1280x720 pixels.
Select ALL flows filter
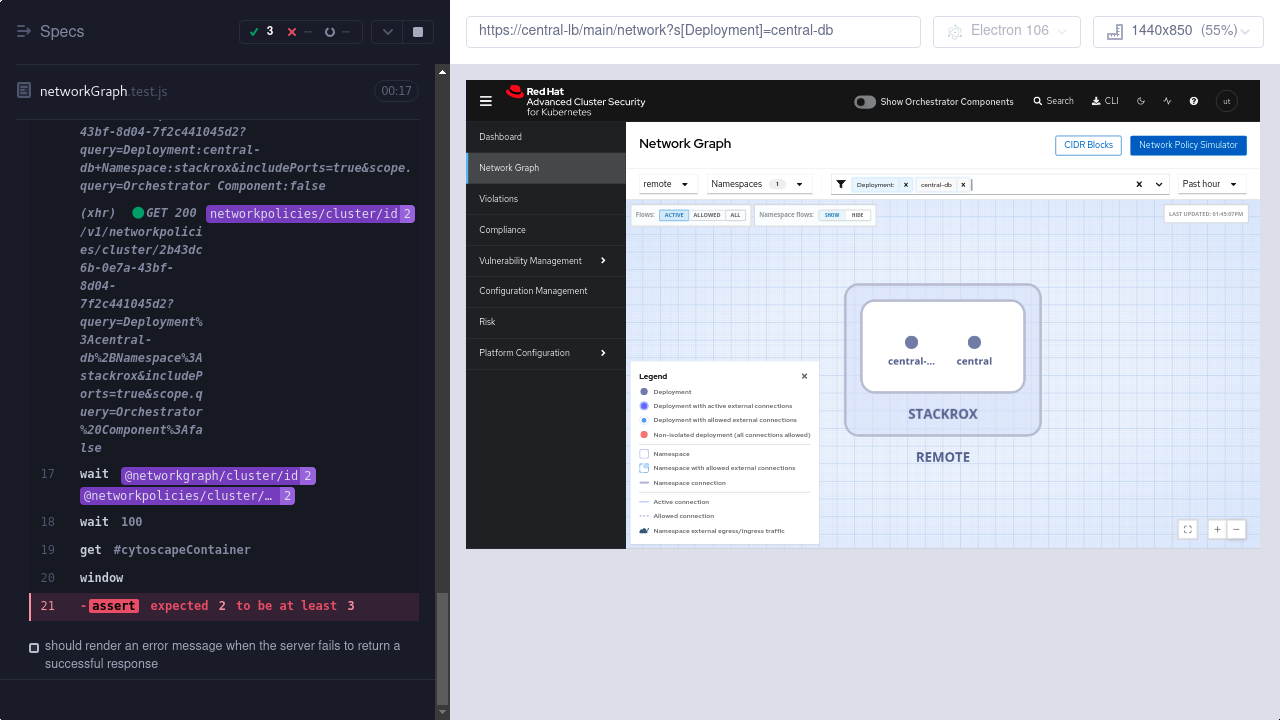click(x=735, y=215)
